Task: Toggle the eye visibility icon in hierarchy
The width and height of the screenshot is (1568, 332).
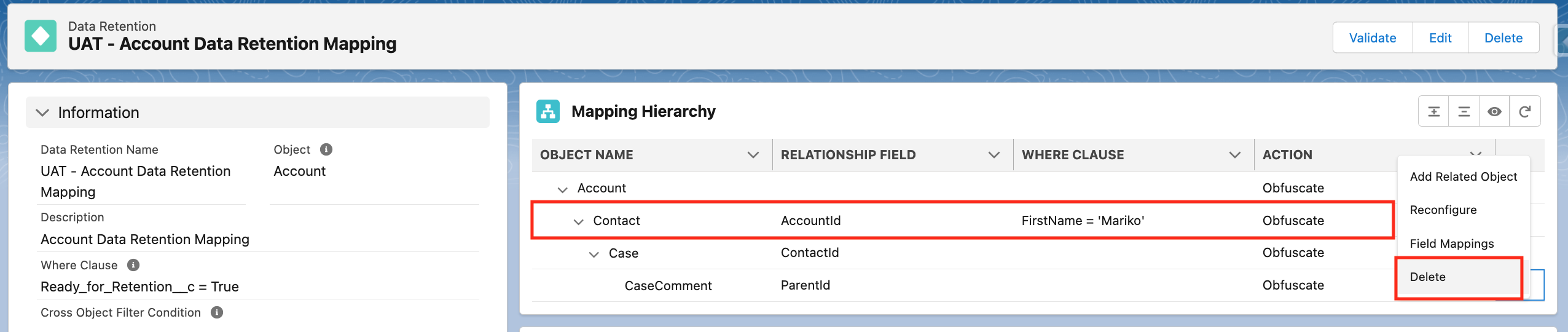Action: pyautogui.click(x=1494, y=111)
